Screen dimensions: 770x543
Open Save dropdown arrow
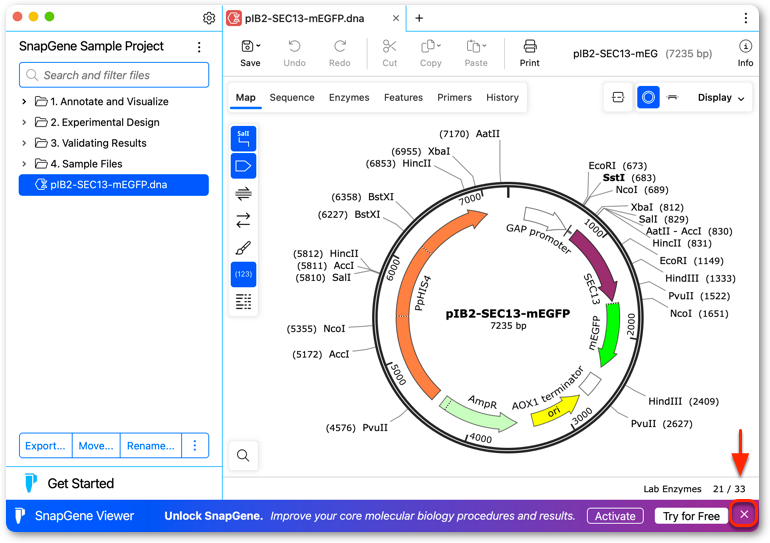pos(258,46)
